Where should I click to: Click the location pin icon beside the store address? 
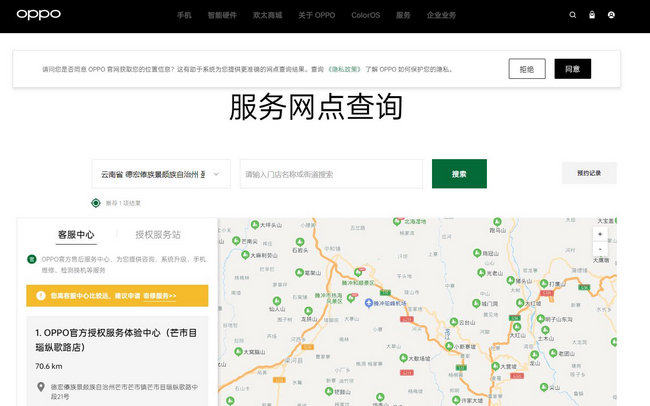(41, 387)
